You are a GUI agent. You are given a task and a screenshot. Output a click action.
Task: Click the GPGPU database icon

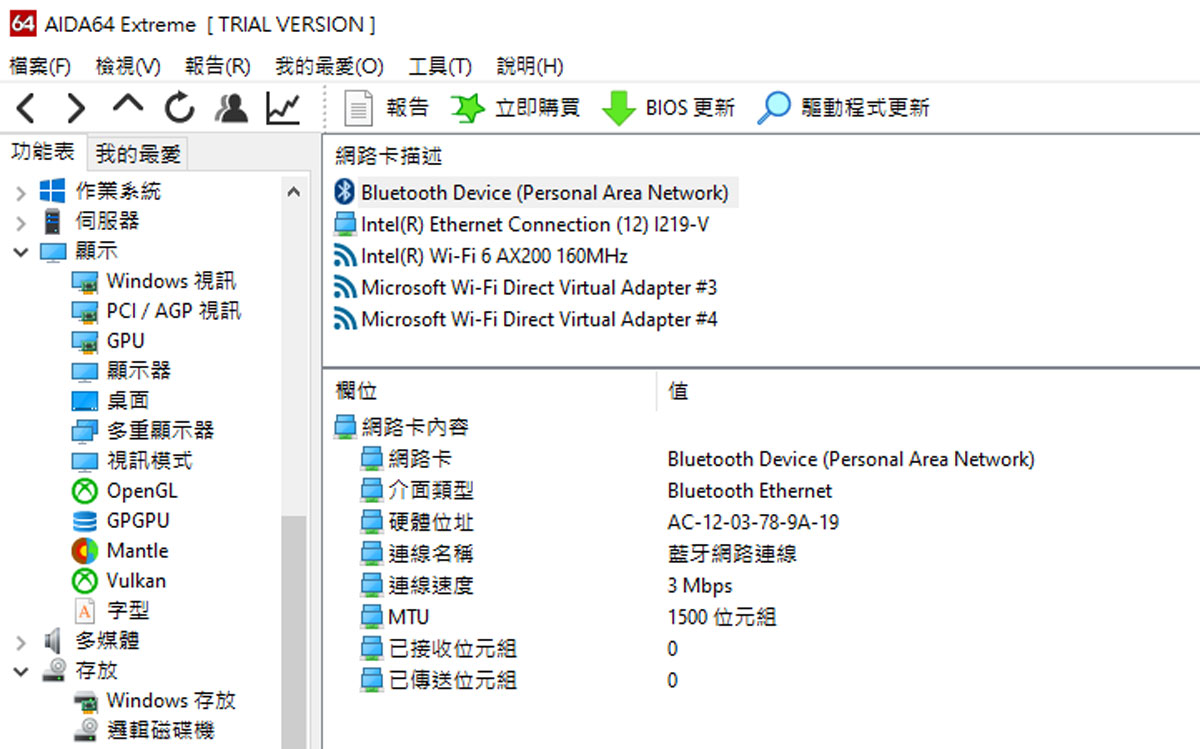pyautogui.click(x=85, y=521)
